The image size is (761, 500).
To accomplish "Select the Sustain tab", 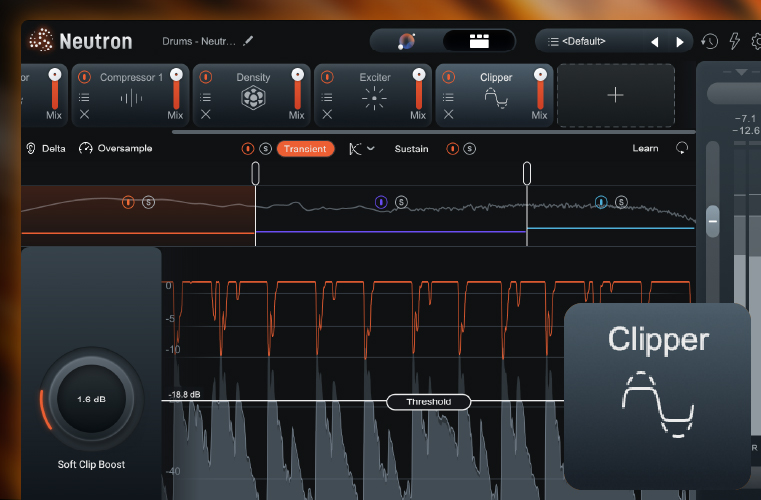I will click(x=412, y=149).
